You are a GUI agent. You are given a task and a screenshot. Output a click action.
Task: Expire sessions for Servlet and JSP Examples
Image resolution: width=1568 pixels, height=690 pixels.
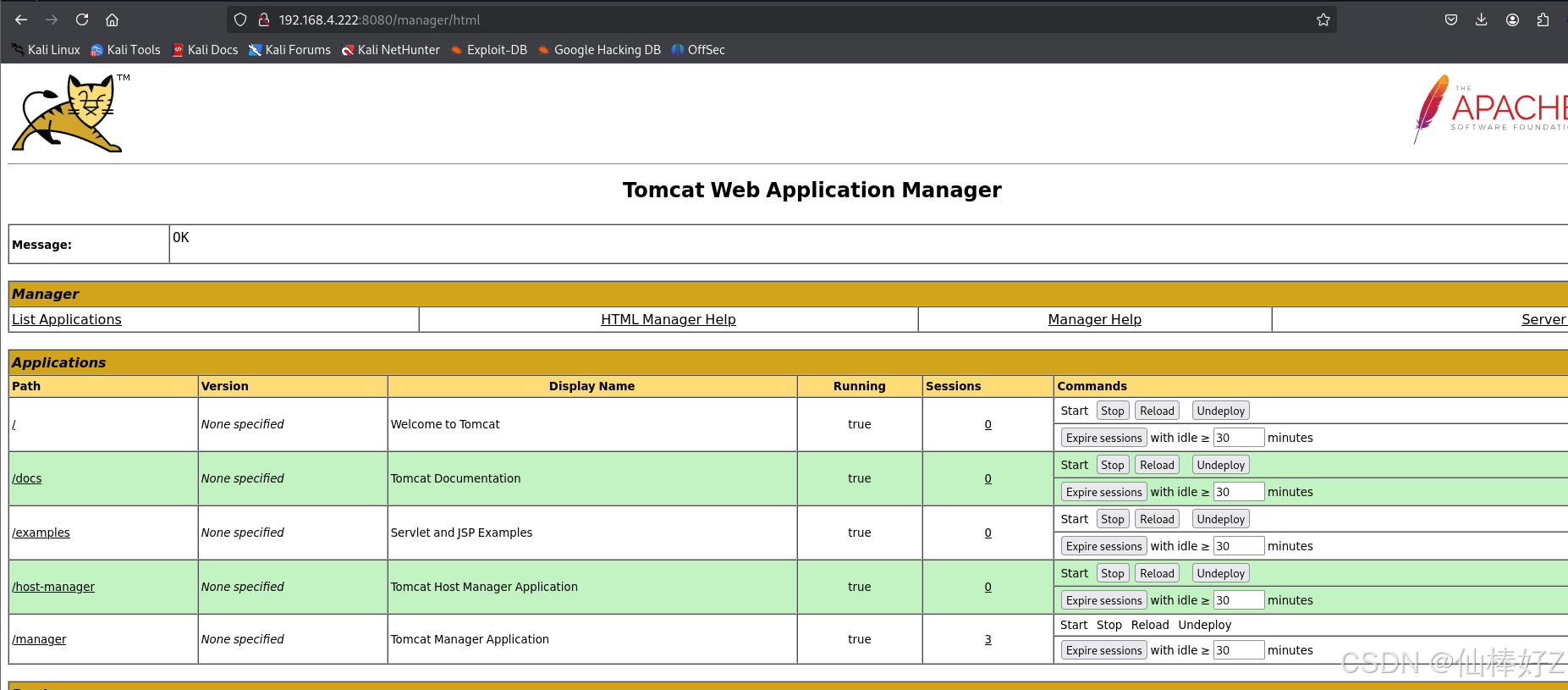coord(1104,546)
